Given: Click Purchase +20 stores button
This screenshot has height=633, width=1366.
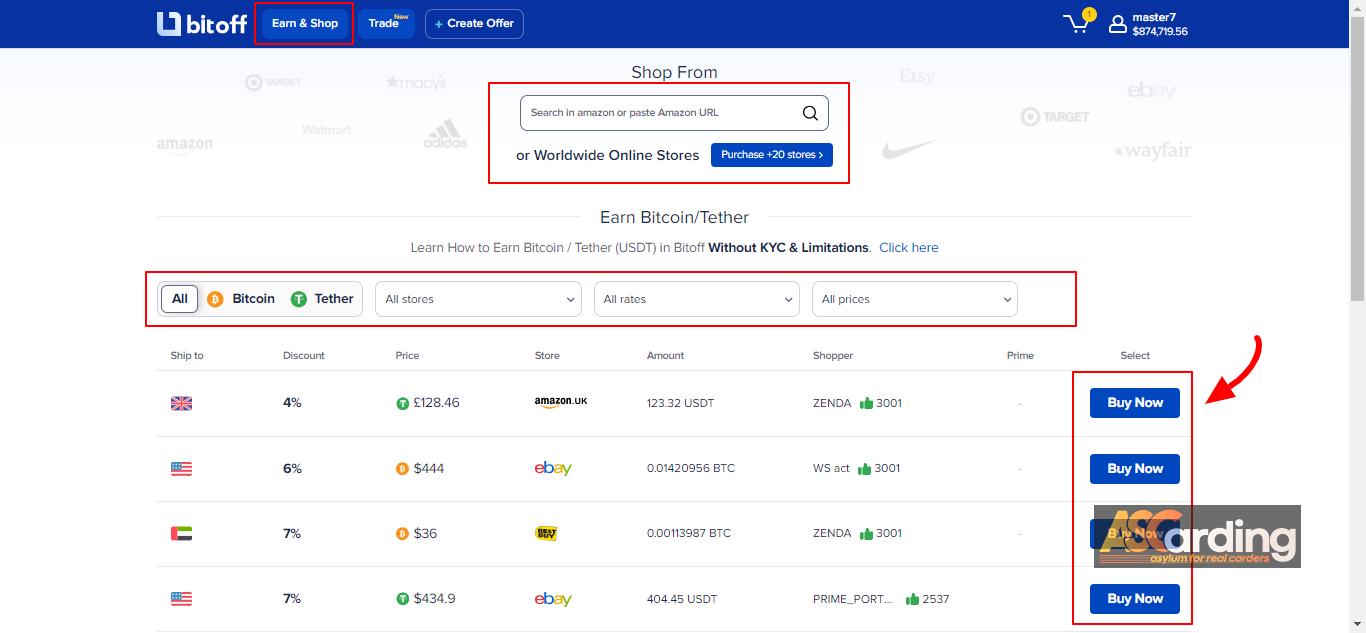Looking at the screenshot, I should (772, 155).
